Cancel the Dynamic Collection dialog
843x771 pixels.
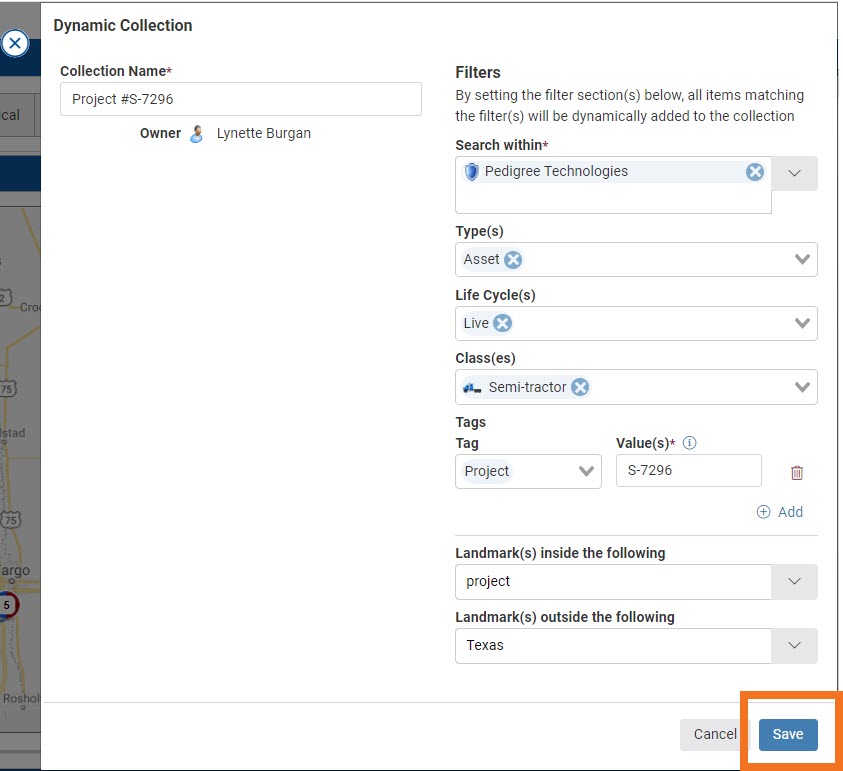pos(714,734)
